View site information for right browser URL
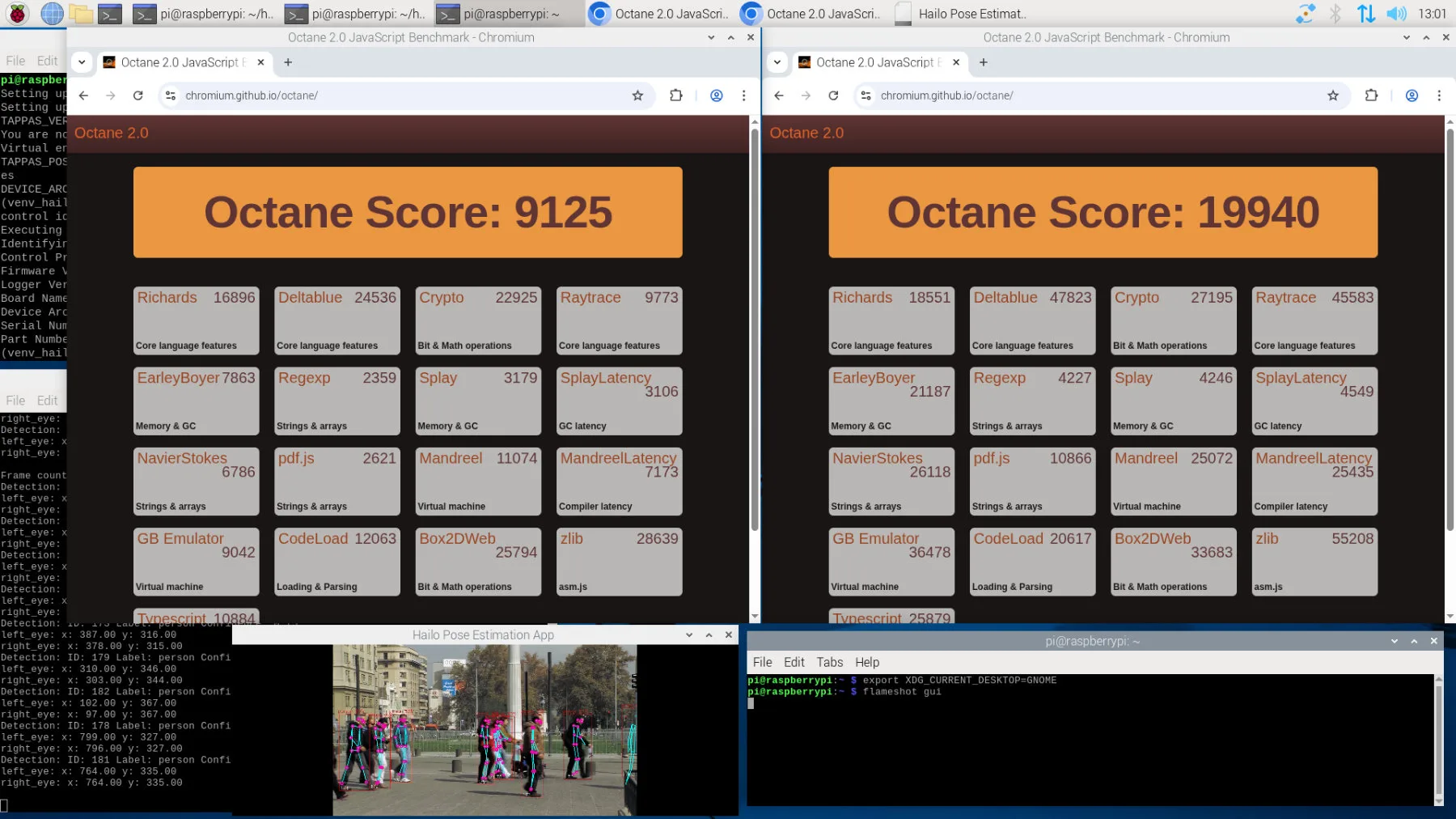1456x819 pixels. click(x=866, y=95)
